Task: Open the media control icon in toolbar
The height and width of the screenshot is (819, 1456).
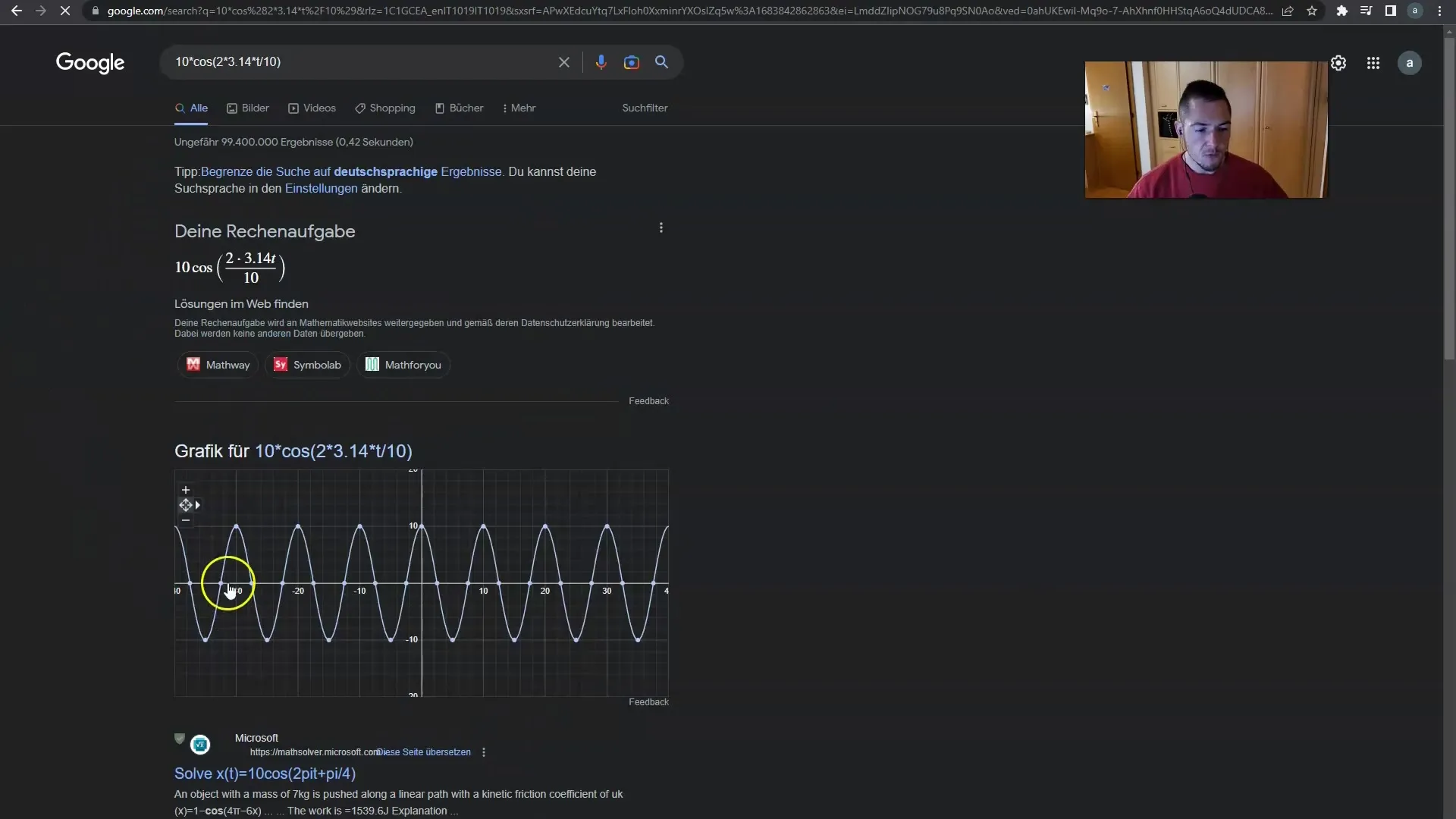Action: [x=1366, y=11]
